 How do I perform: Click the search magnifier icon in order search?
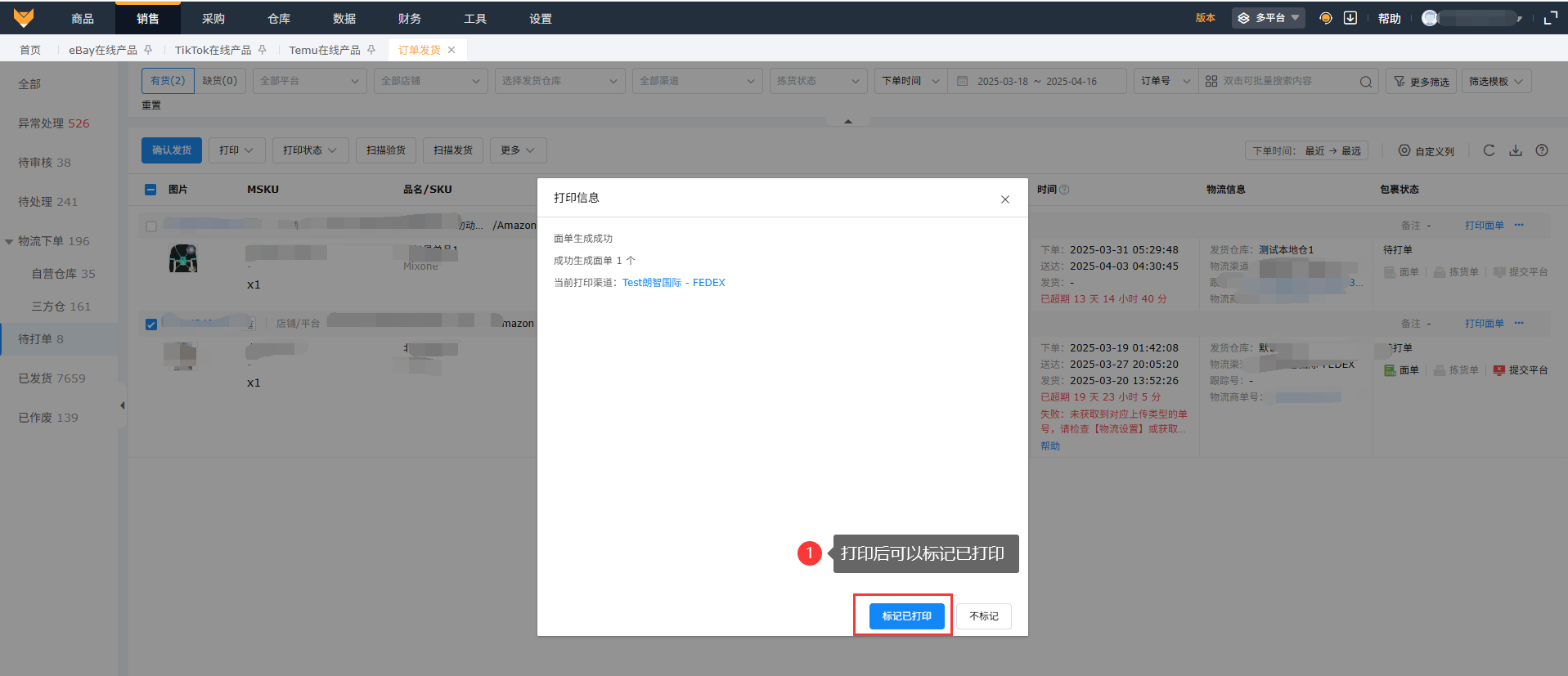click(1366, 82)
